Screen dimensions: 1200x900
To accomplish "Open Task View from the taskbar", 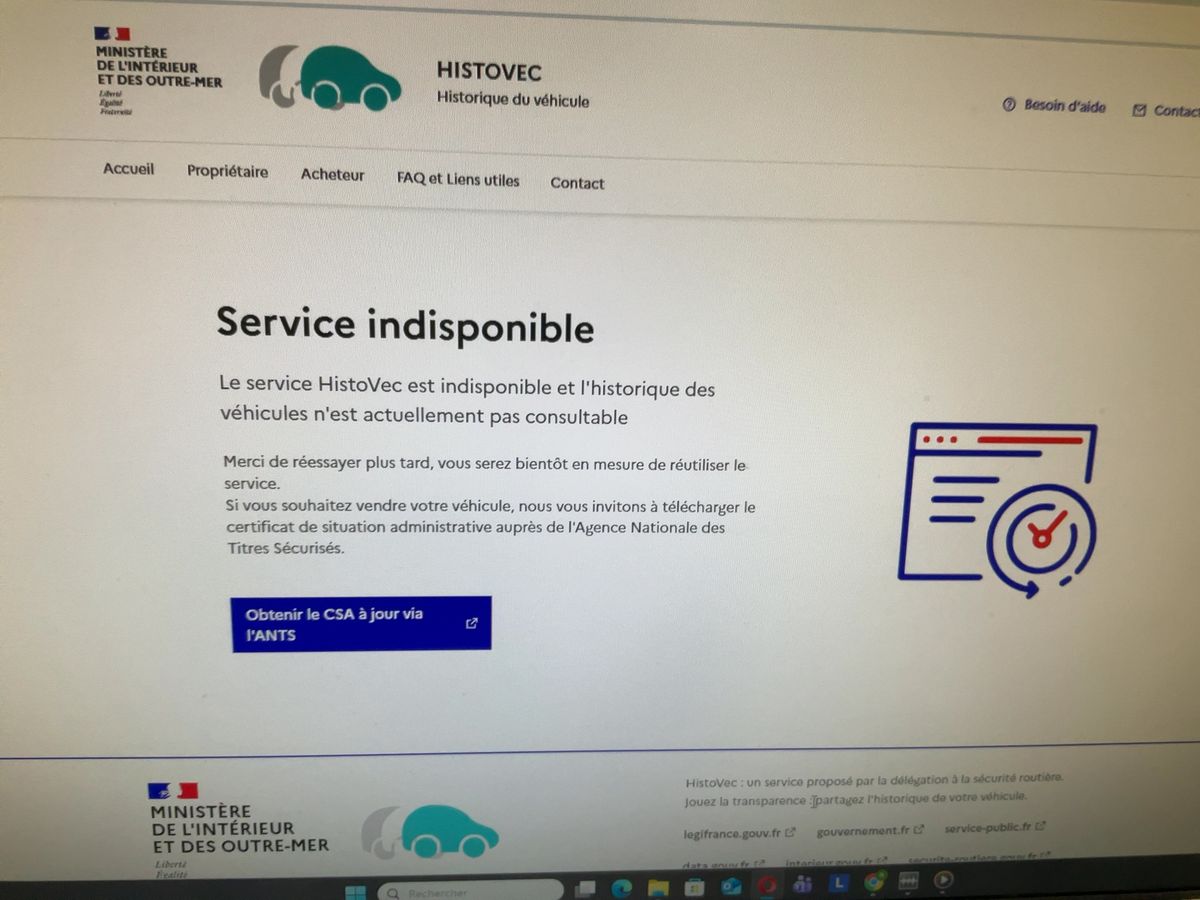I will (x=586, y=889).
